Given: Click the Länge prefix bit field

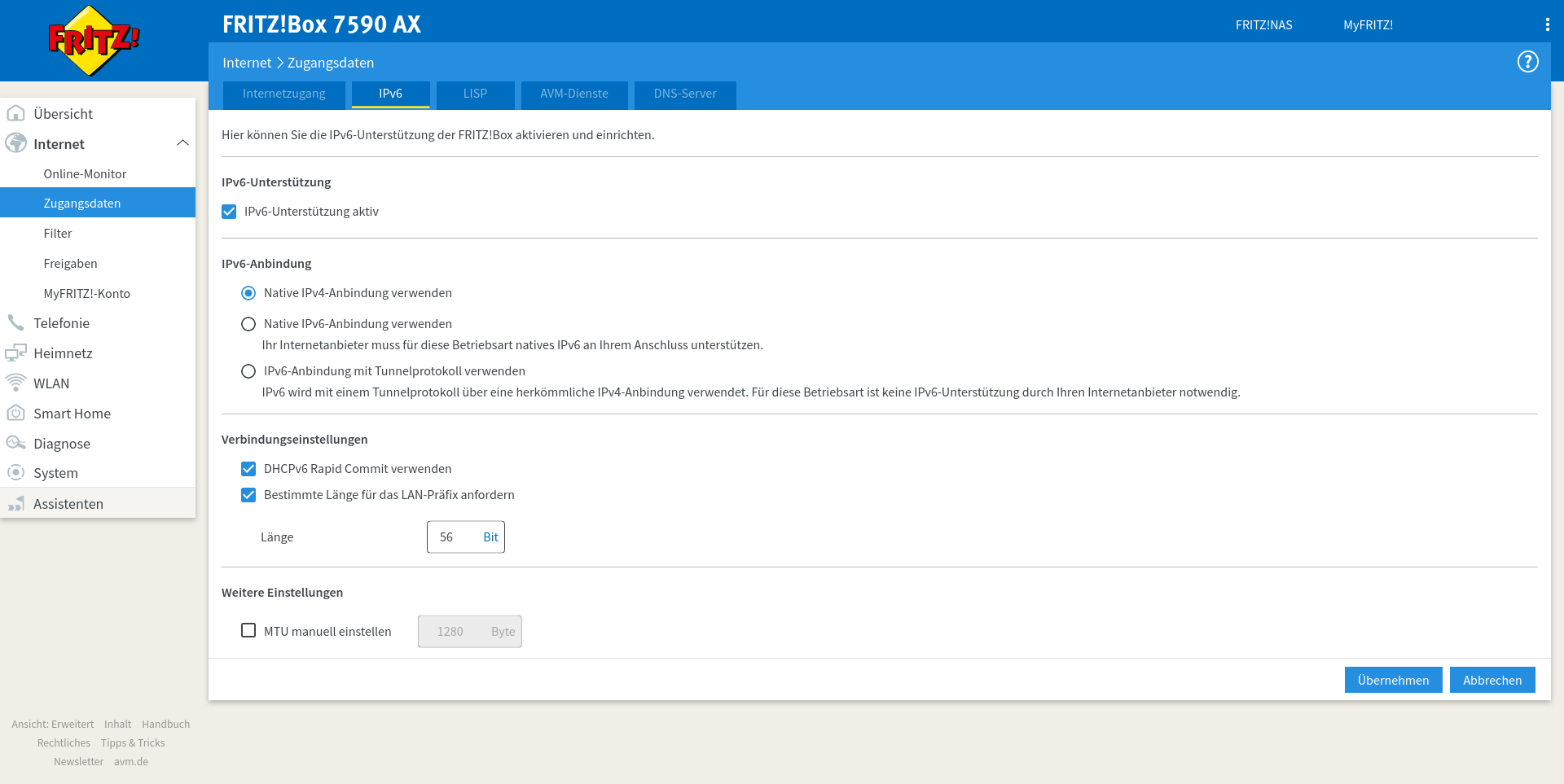Looking at the screenshot, I should [x=466, y=537].
